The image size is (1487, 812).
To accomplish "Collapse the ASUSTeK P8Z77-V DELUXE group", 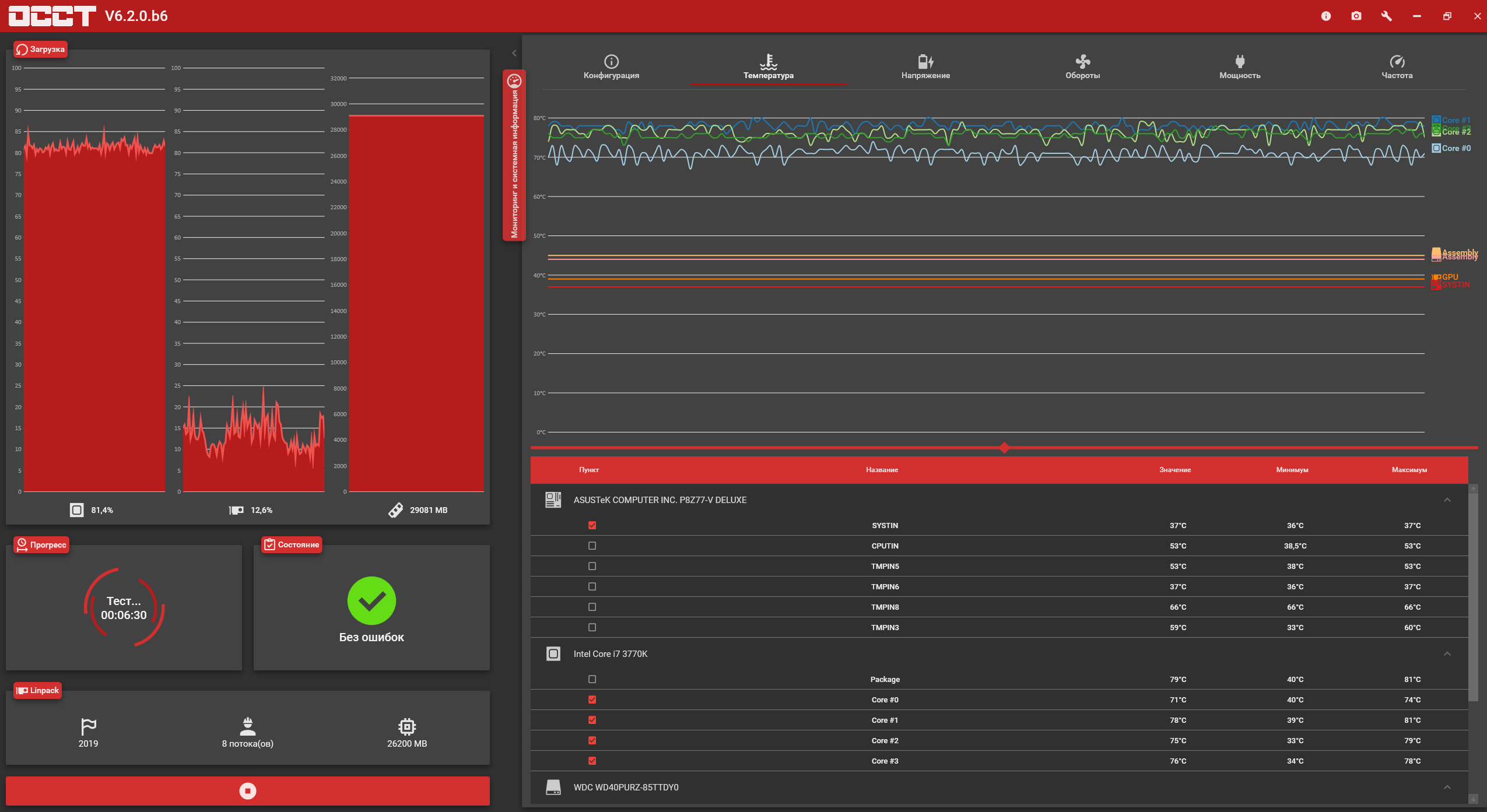I will point(1447,500).
